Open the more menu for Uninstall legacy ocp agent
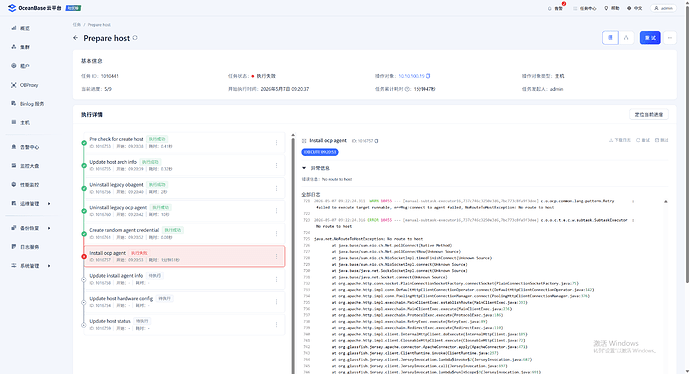690x374 pixels. 276,211
